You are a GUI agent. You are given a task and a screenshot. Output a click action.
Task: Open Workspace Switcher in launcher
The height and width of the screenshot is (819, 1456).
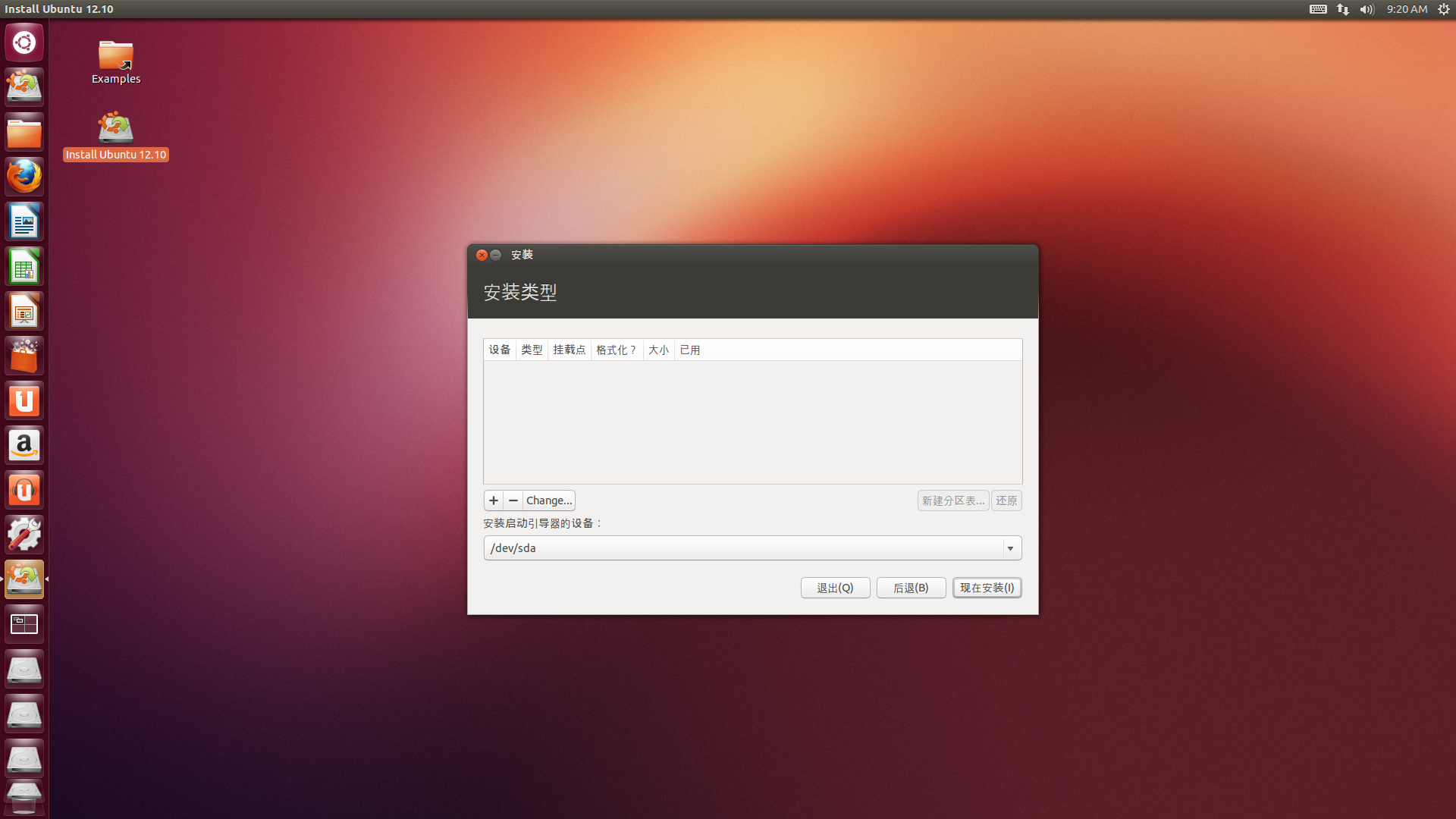click(24, 624)
